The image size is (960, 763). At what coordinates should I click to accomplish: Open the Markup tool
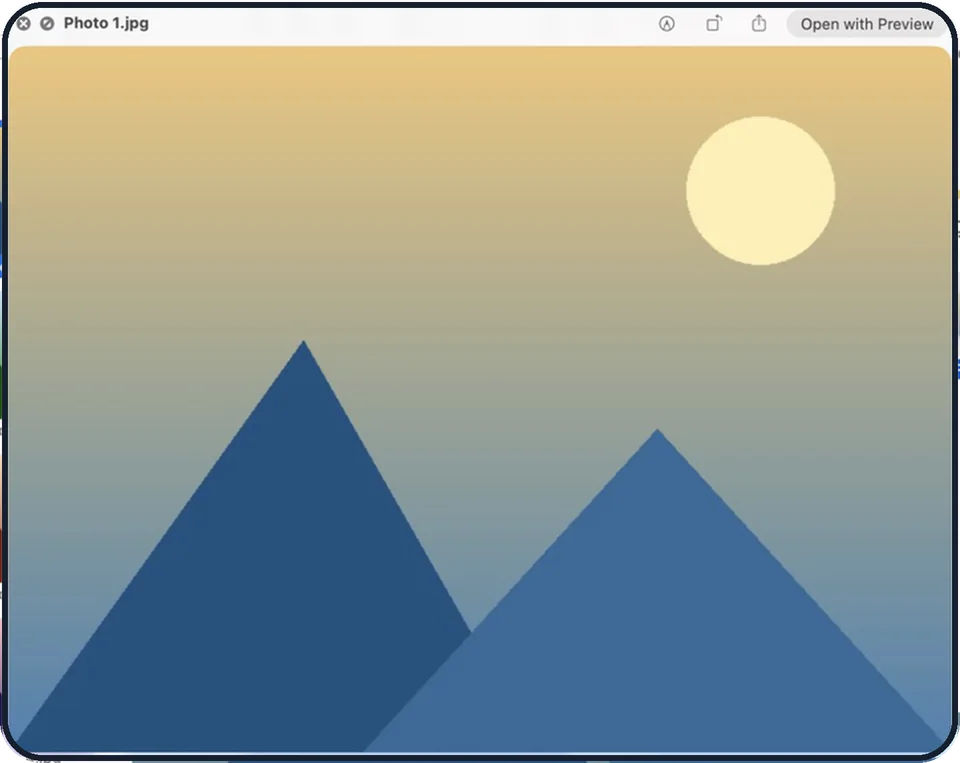pos(667,24)
